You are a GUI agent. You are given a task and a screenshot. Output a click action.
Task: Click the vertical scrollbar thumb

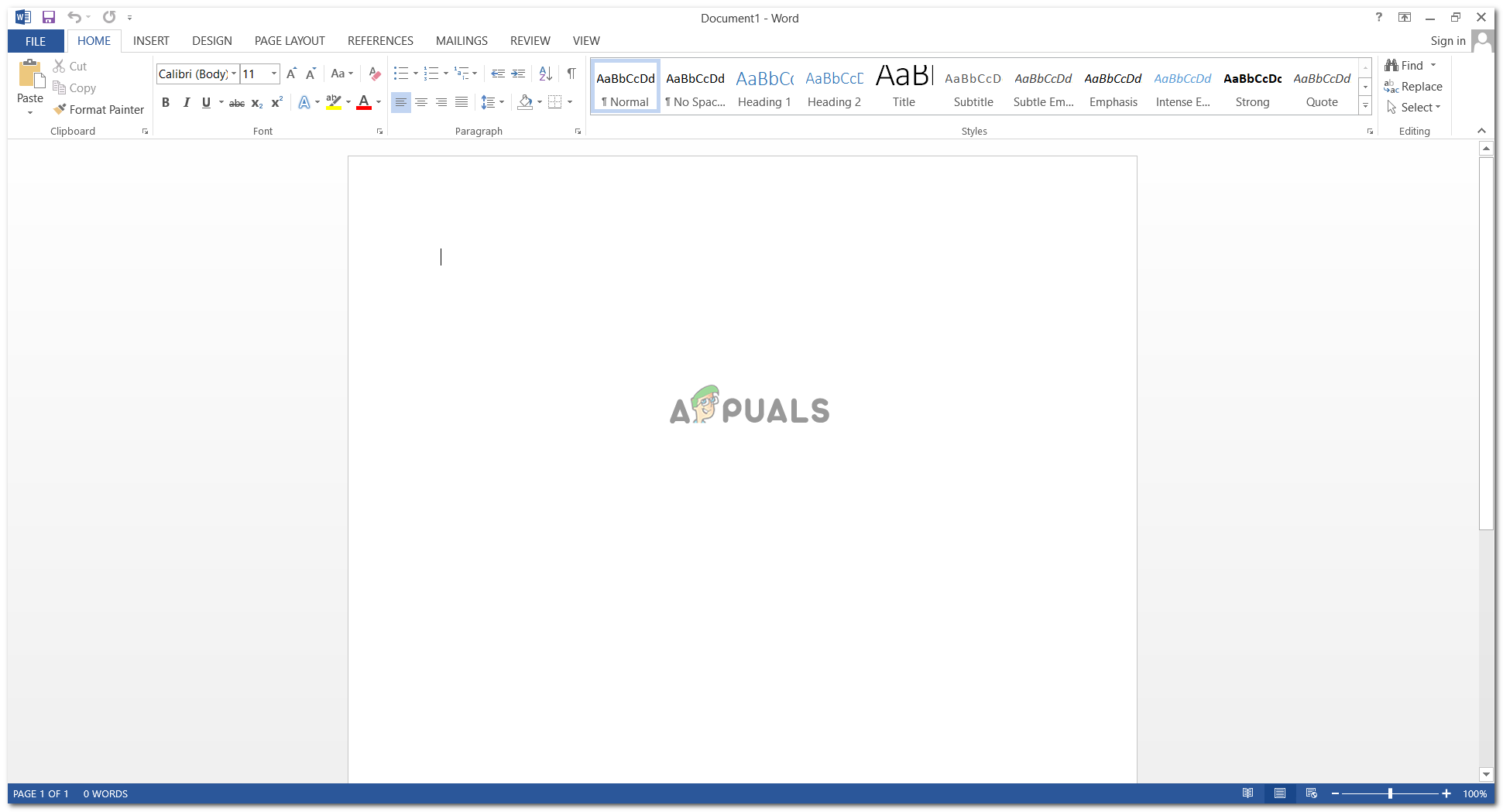[x=1486, y=344]
